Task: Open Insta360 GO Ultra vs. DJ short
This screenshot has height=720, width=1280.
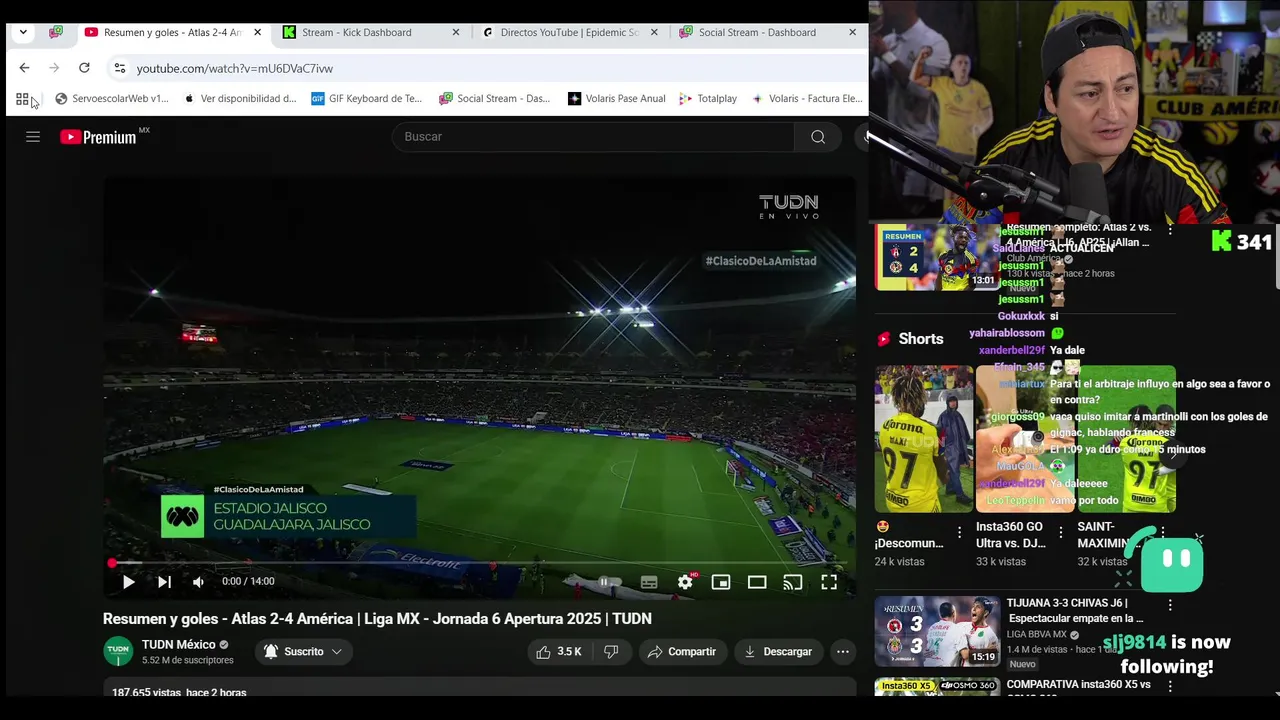Action: click(1025, 439)
